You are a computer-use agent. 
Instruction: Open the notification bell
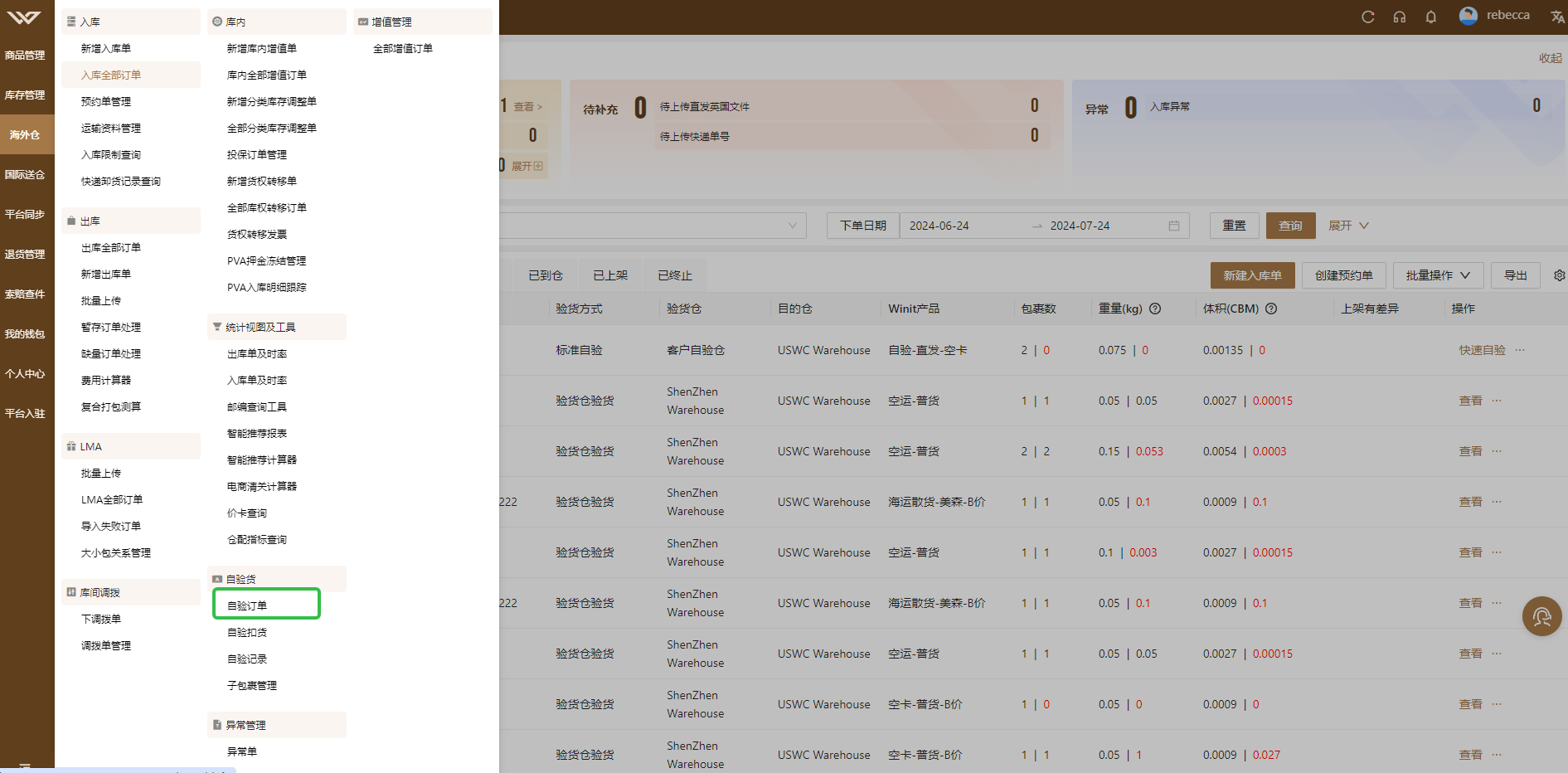tap(1431, 17)
